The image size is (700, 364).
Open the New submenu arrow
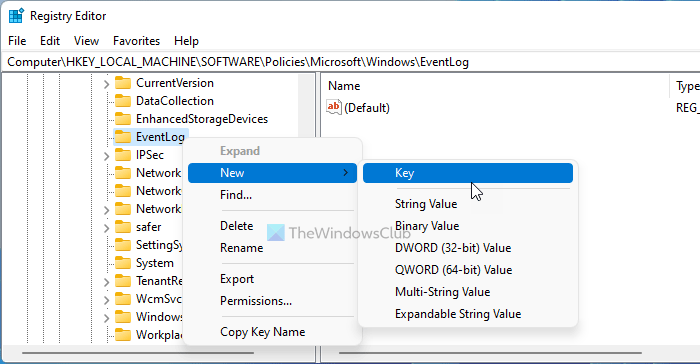[x=345, y=173]
